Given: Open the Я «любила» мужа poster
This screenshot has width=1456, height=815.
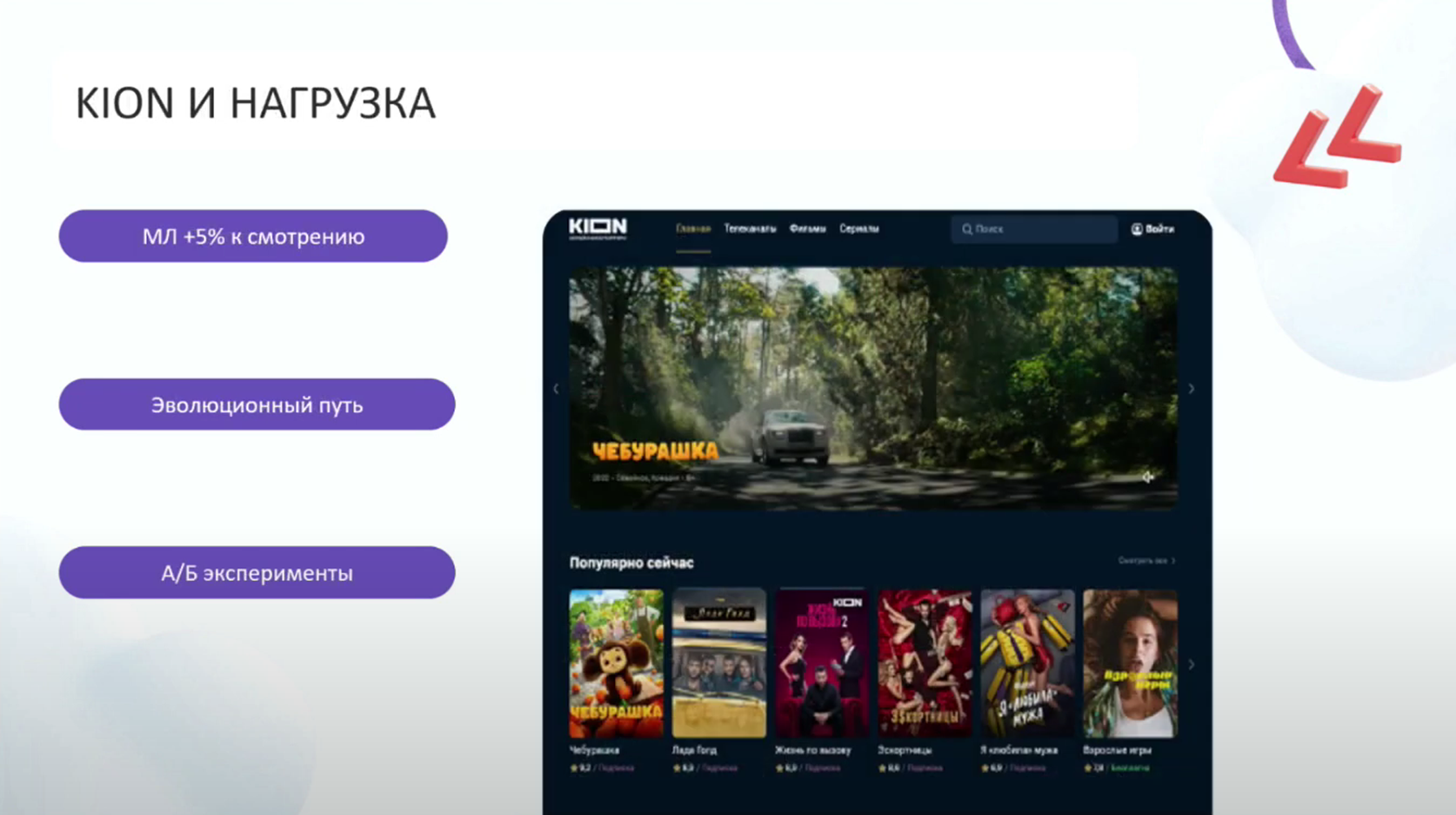Looking at the screenshot, I should tap(1027, 664).
